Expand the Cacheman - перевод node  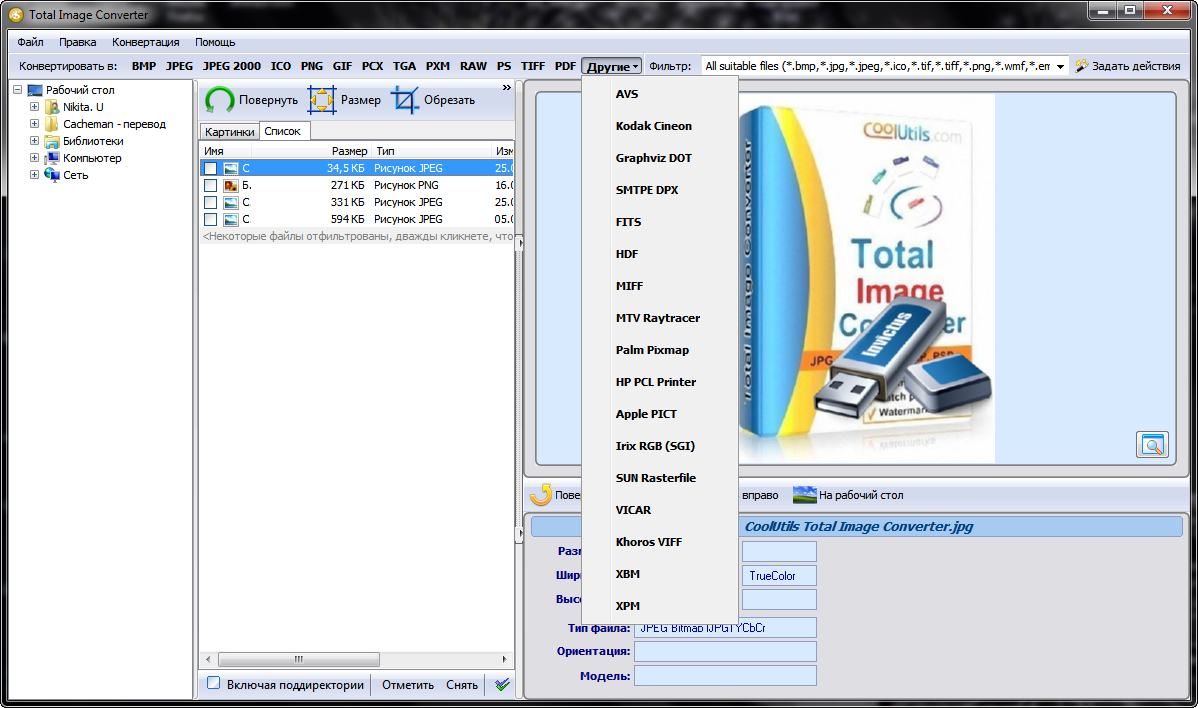pyautogui.click(x=34, y=124)
